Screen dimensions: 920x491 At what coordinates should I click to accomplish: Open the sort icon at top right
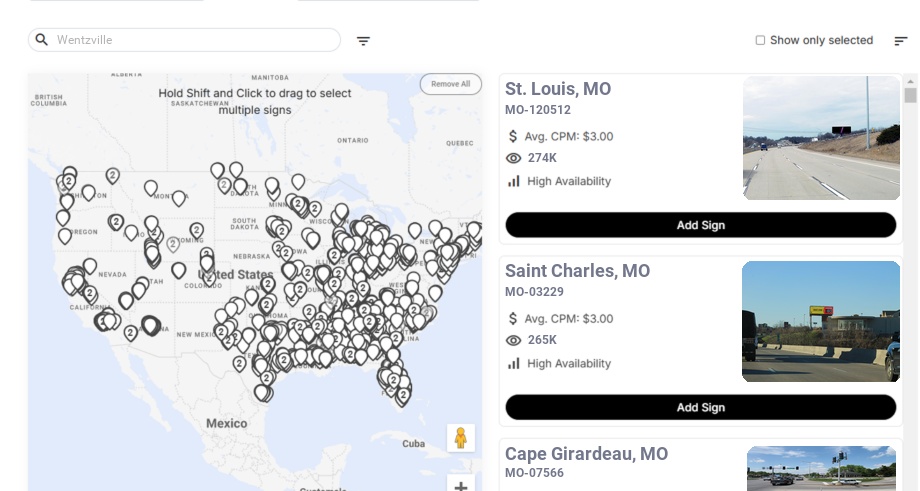[901, 40]
